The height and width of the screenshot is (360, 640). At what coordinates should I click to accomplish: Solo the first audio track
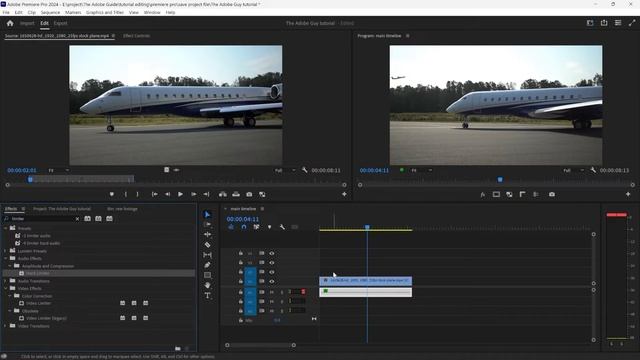pyautogui.click(x=282, y=292)
